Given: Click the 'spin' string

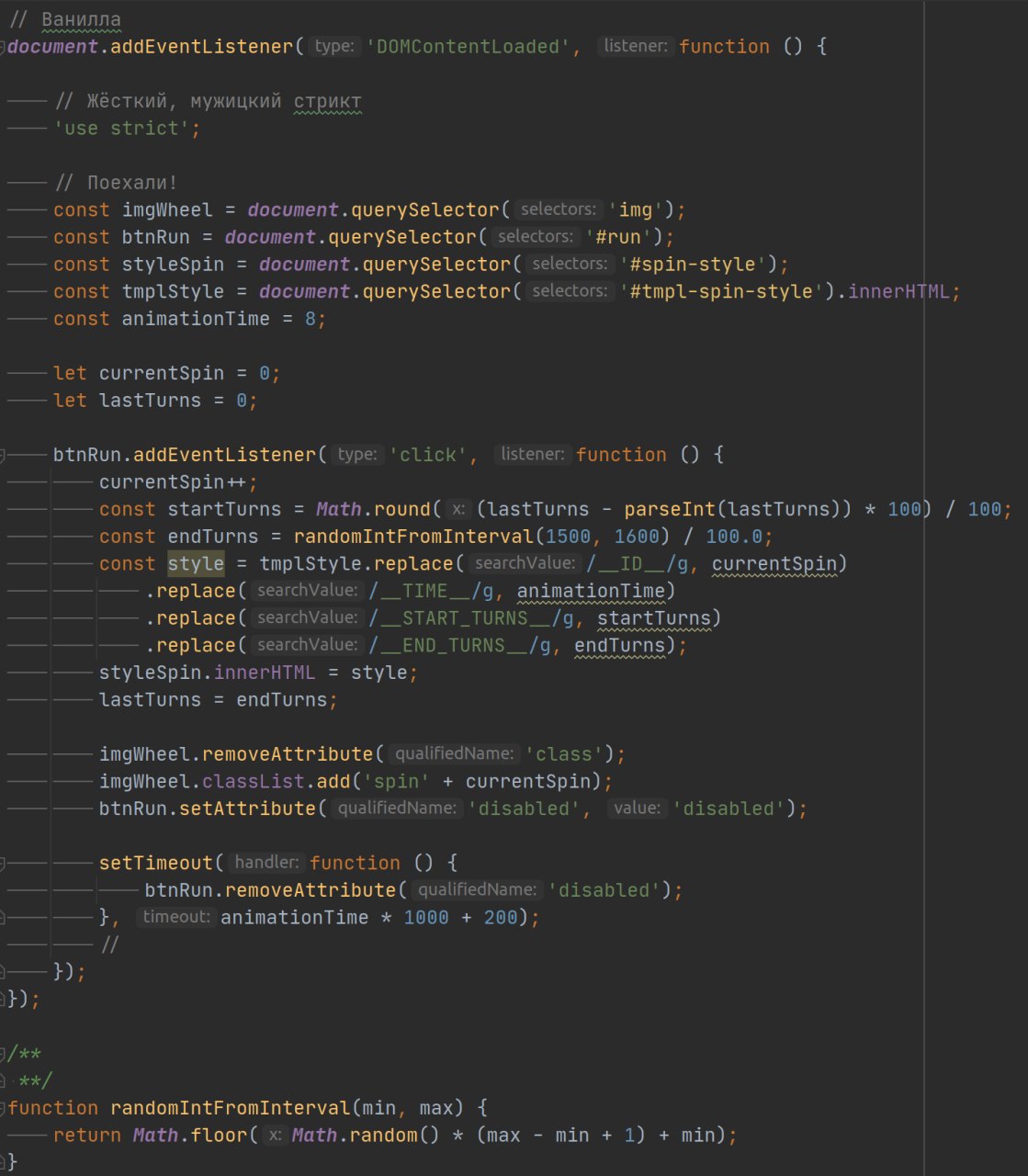Looking at the screenshot, I should tap(396, 781).
